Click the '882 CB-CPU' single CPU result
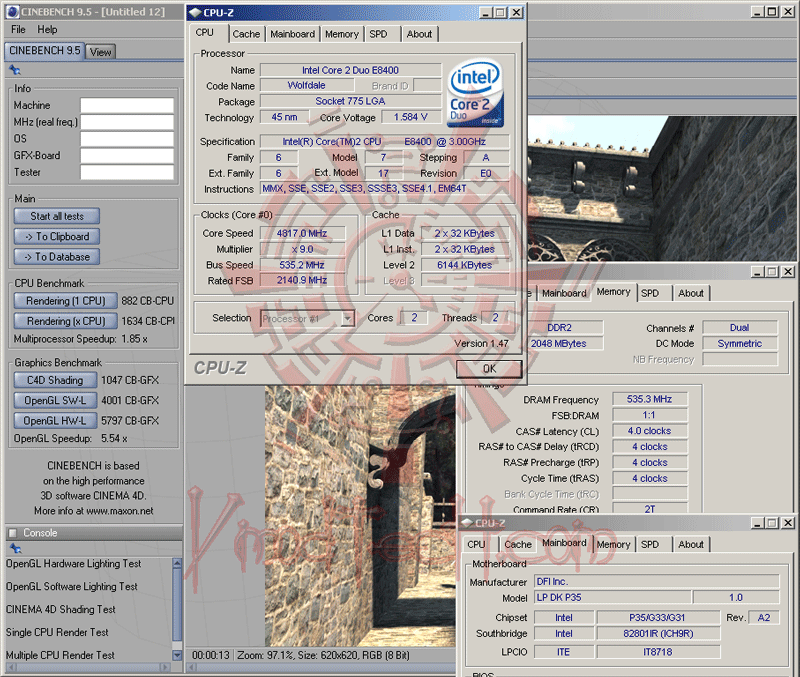Viewport: 800px width, 677px height. [147, 301]
